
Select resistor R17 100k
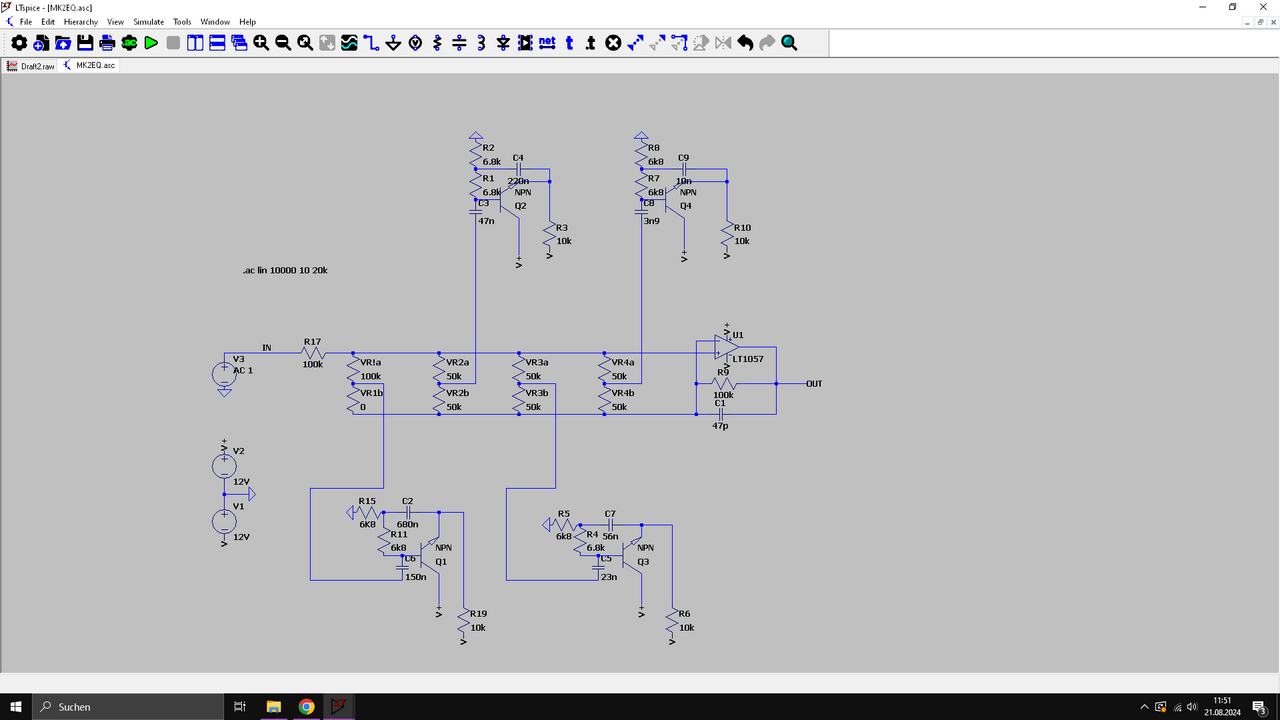[x=313, y=352]
